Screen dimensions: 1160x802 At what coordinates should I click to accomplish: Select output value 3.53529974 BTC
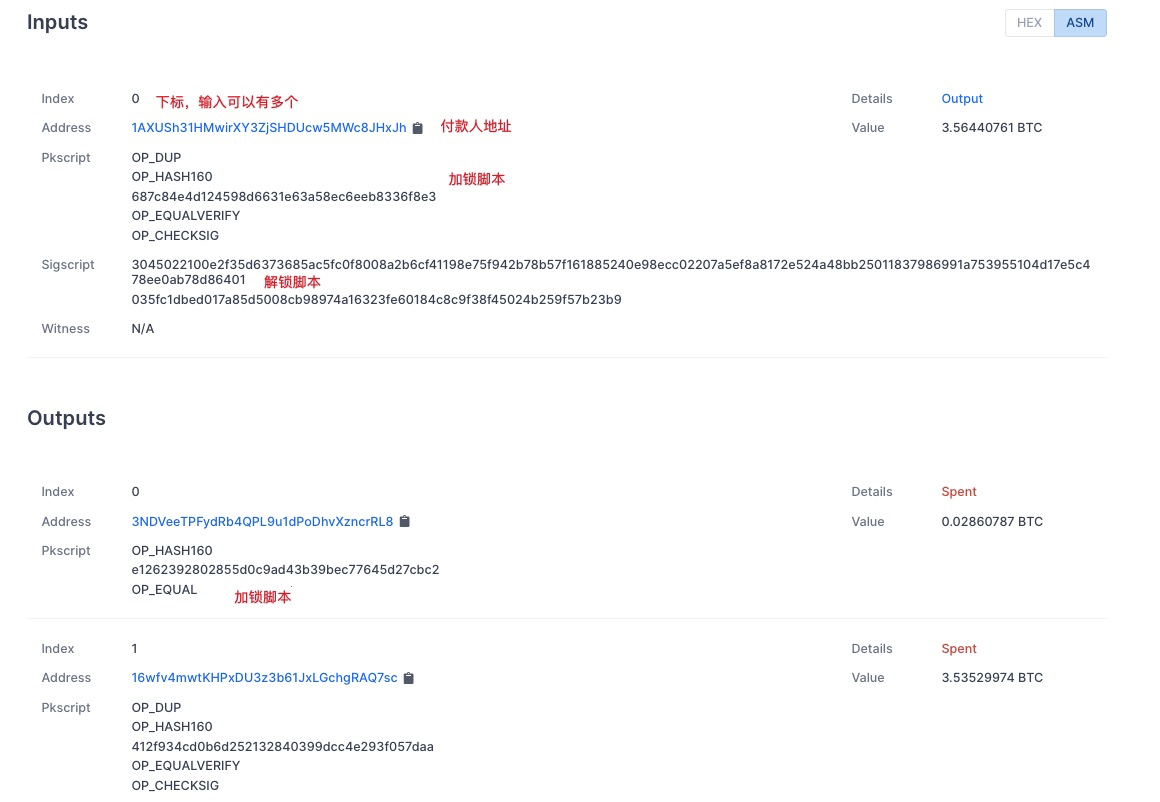point(991,678)
